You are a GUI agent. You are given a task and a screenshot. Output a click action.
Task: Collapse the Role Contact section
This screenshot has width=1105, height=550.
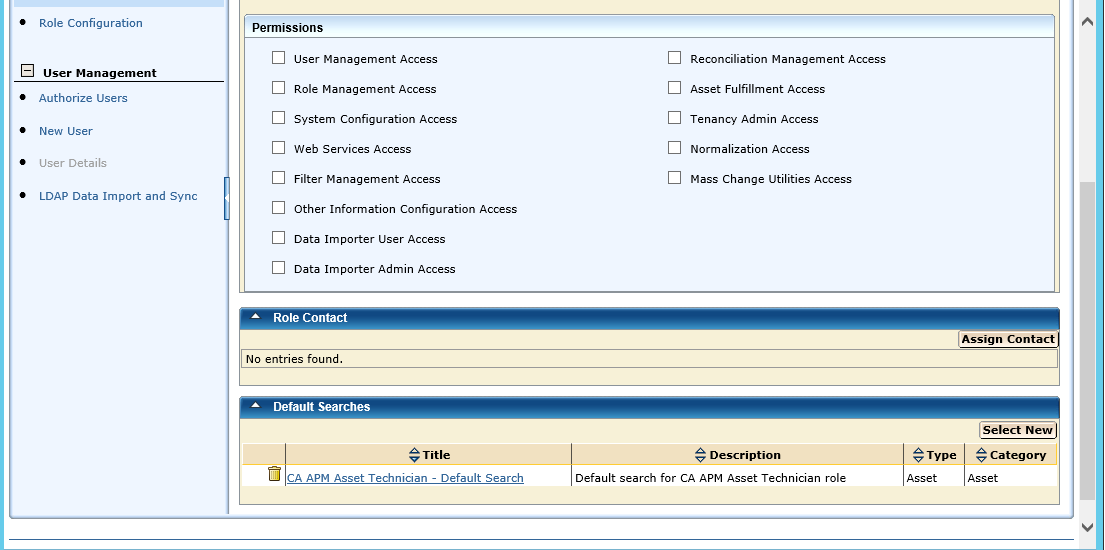click(x=256, y=317)
